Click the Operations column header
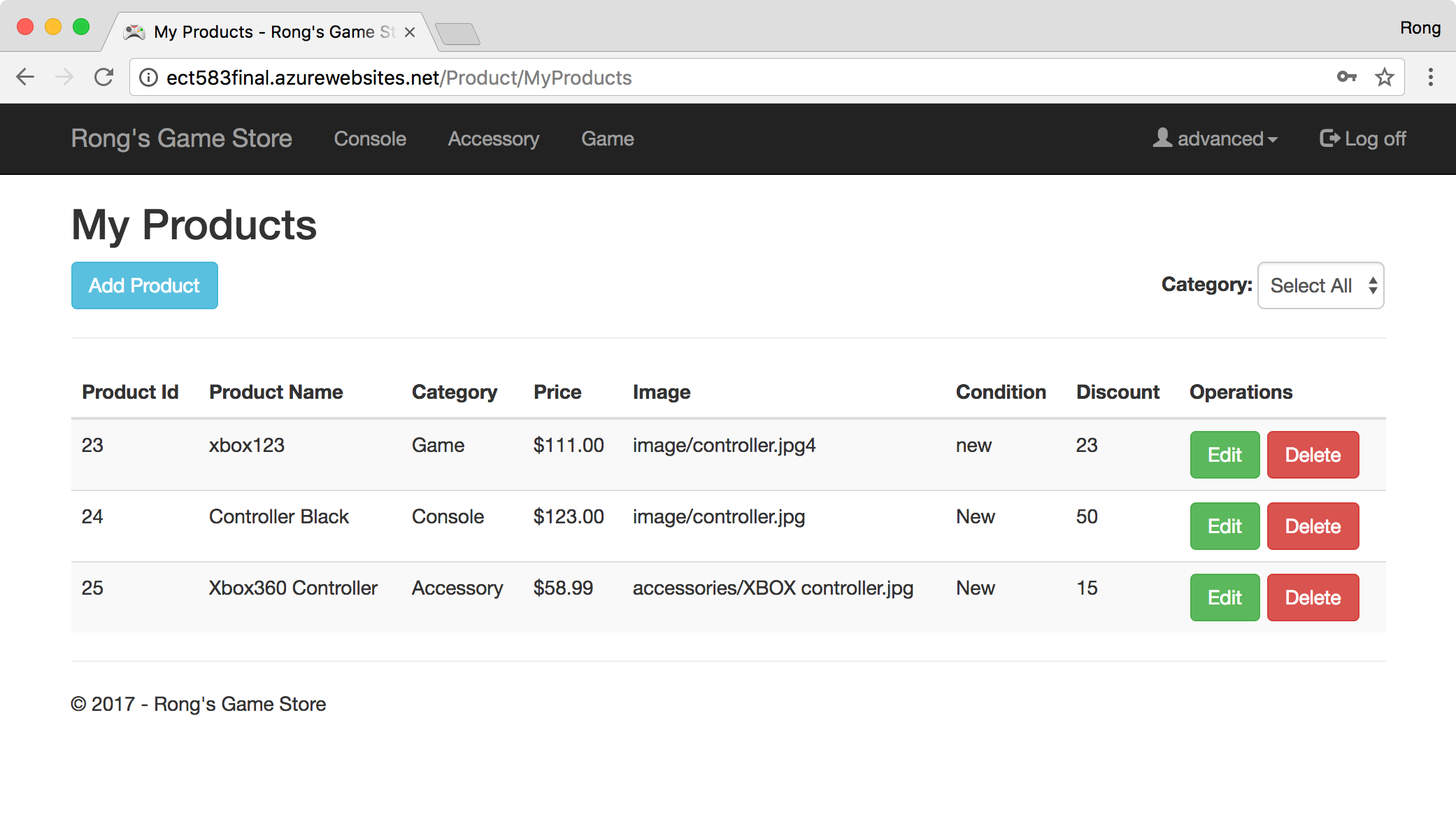The width and height of the screenshot is (1456, 820). 1241,392
